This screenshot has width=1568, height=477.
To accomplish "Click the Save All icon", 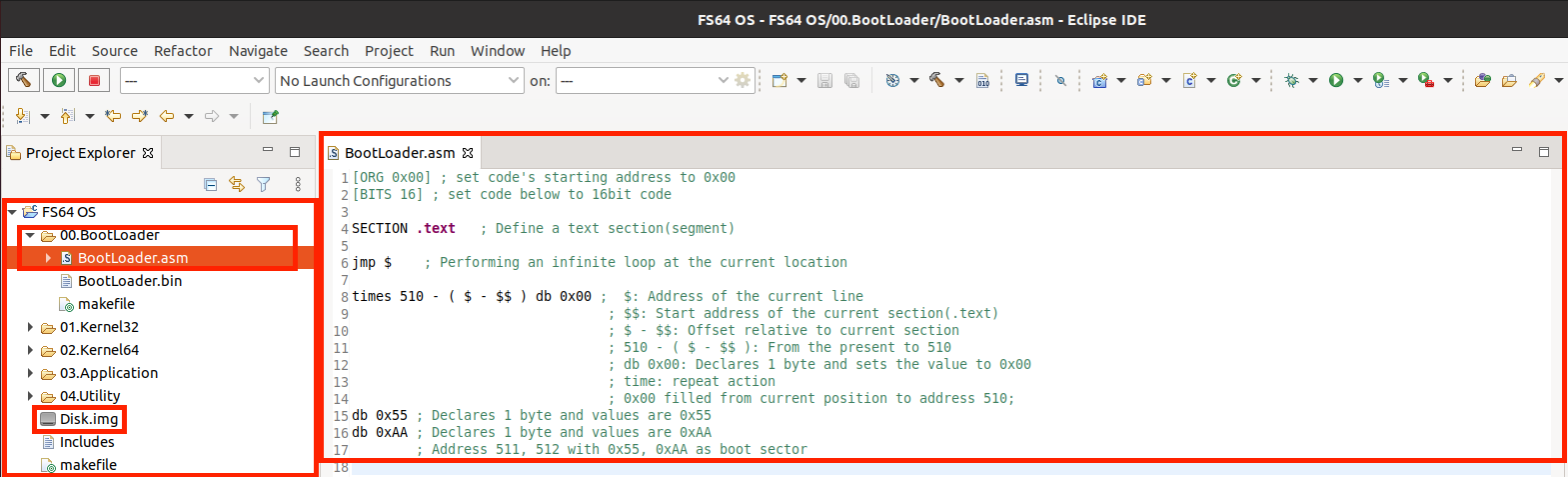I will tap(851, 80).
